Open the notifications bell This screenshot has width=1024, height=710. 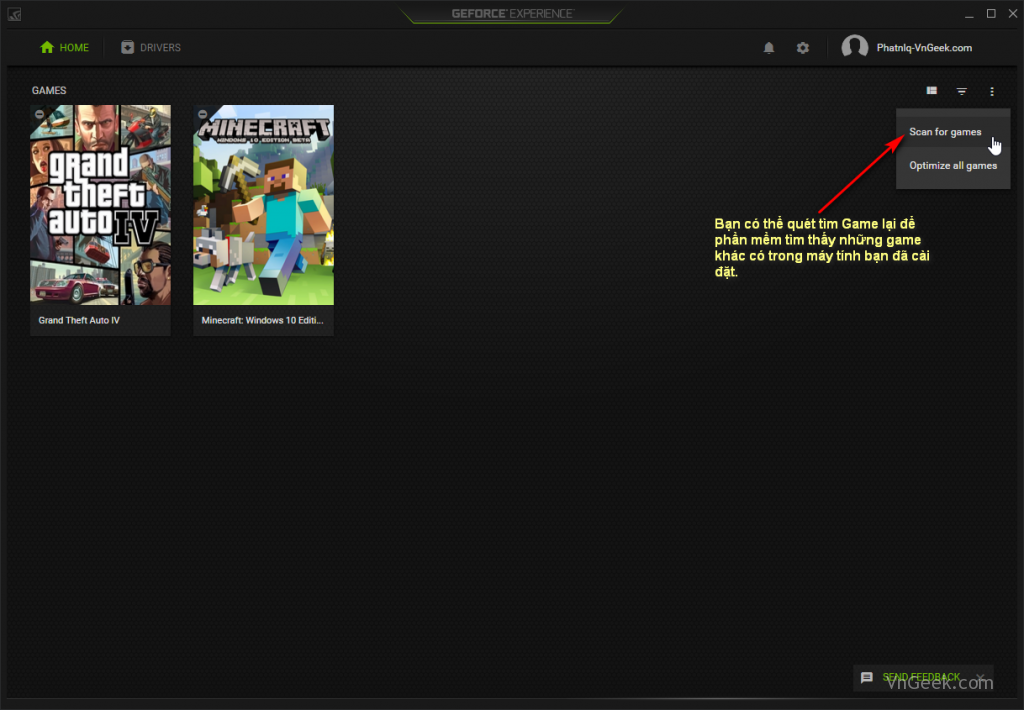[x=769, y=48]
